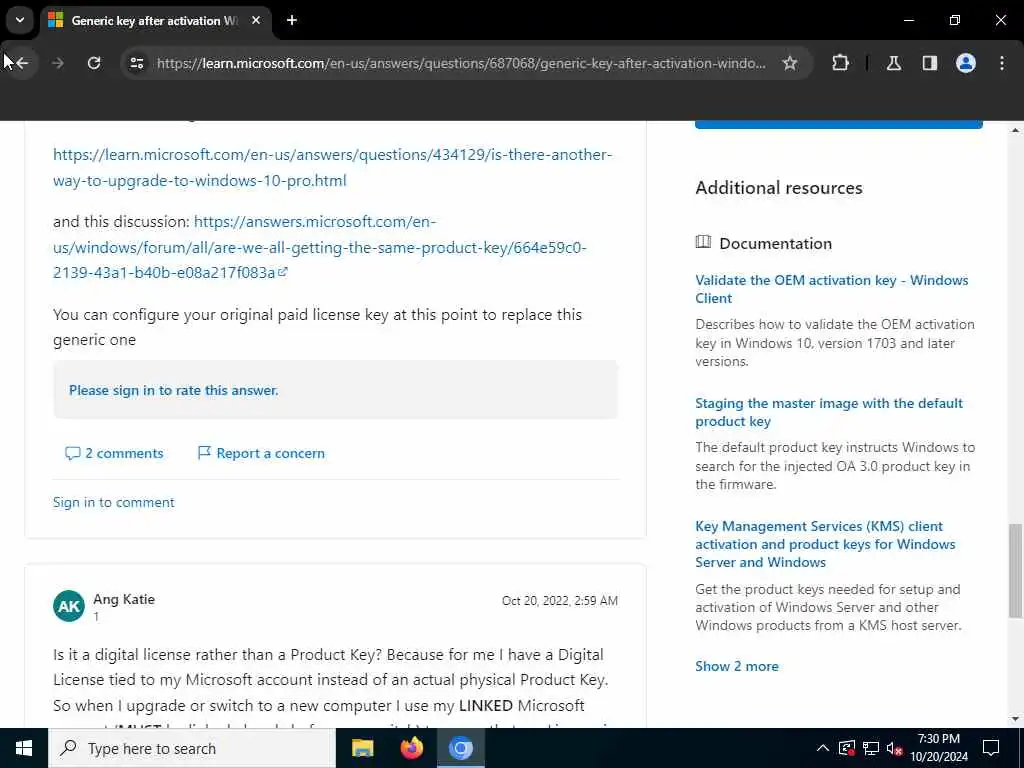Open the answers.microsoft.com same-product-key discussion link
Screen dimensions: 1024x768
click(x=319, y=248)
